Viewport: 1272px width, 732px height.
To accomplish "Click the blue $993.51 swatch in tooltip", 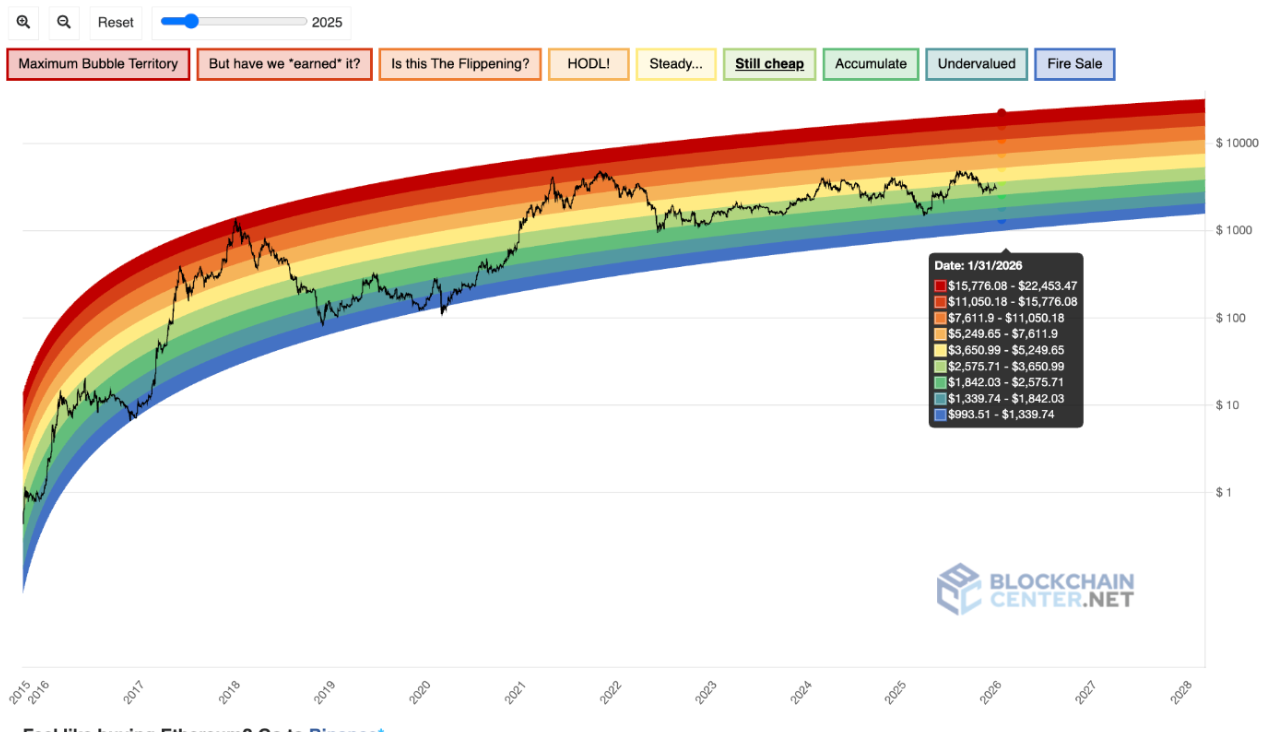I will tap(940, 415).
